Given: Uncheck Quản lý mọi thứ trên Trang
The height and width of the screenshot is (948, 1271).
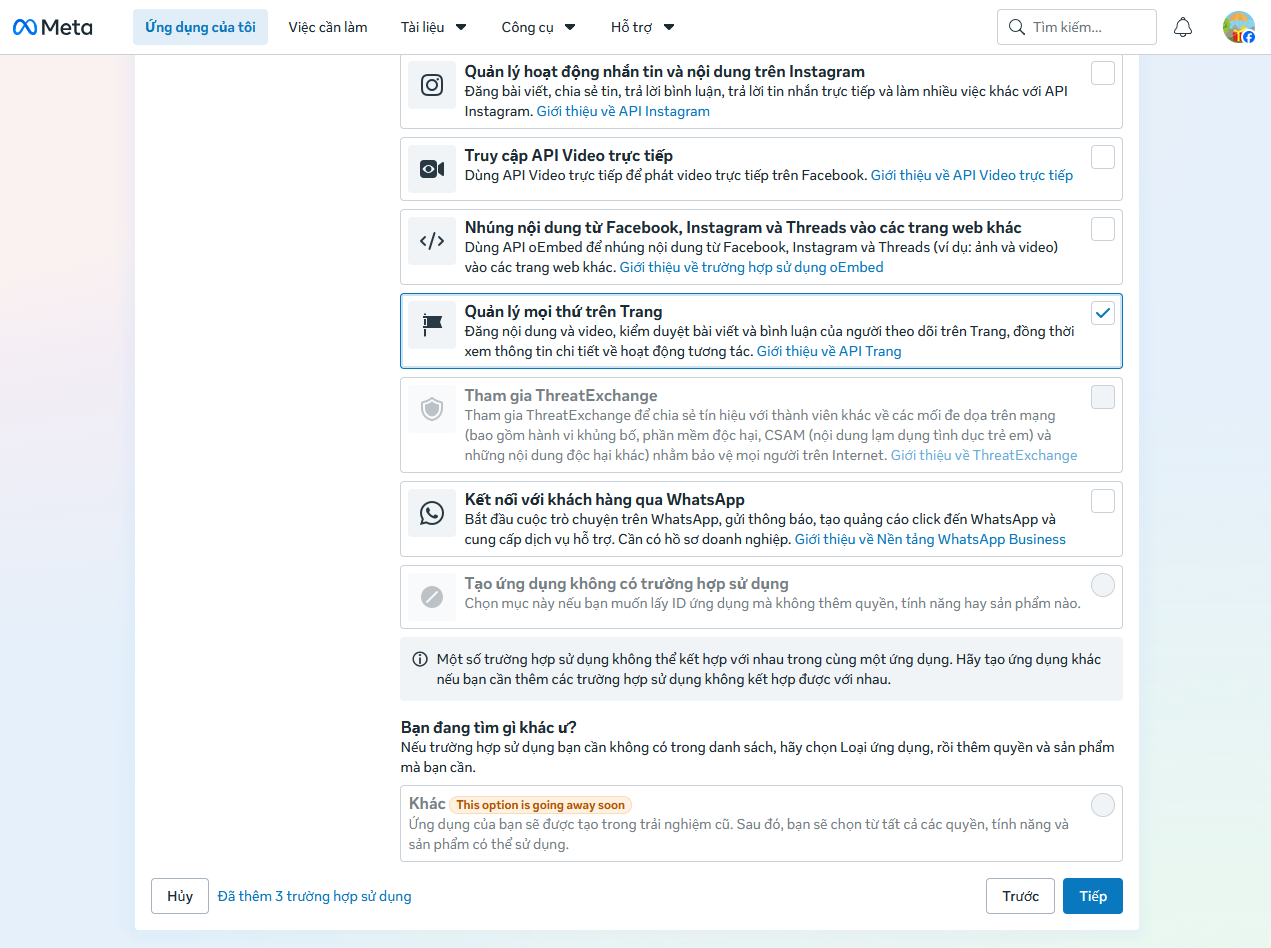Looking at the screenshot, I should tap(1103, 313).
